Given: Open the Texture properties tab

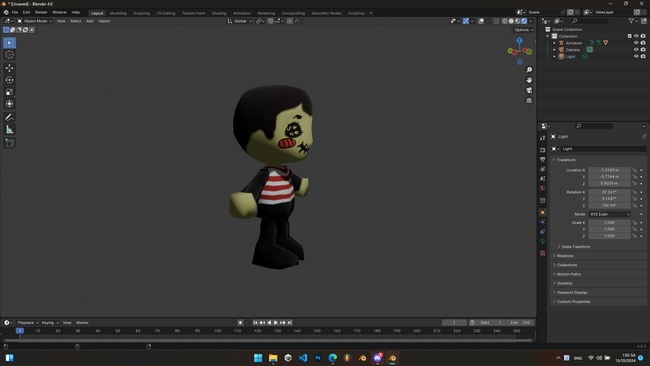Looking at the screenshot, I should (543, 253).
